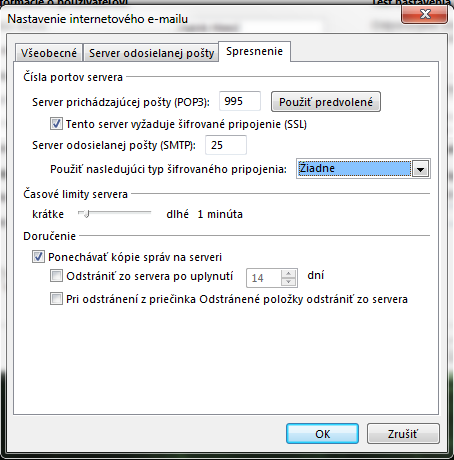The height and width of the screenshot is (460, 454).
Task: Click the arrow of the encryption dropdown
Action: [420, 169]
